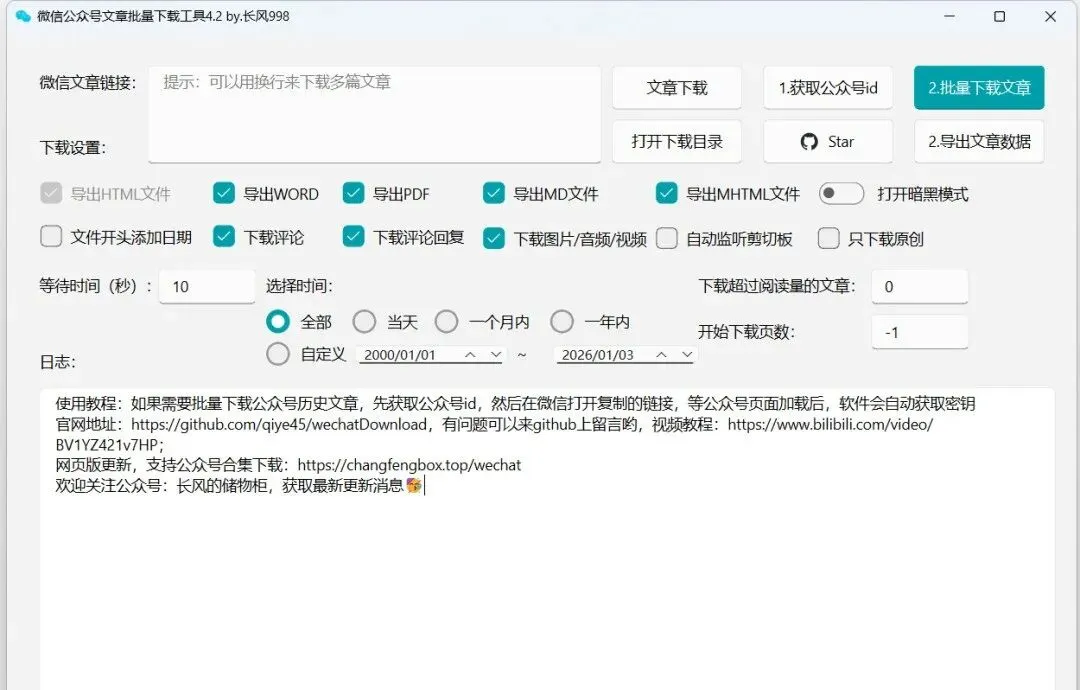Start 2.批量下载文章
1080x690 pixels.
point(979,87)
